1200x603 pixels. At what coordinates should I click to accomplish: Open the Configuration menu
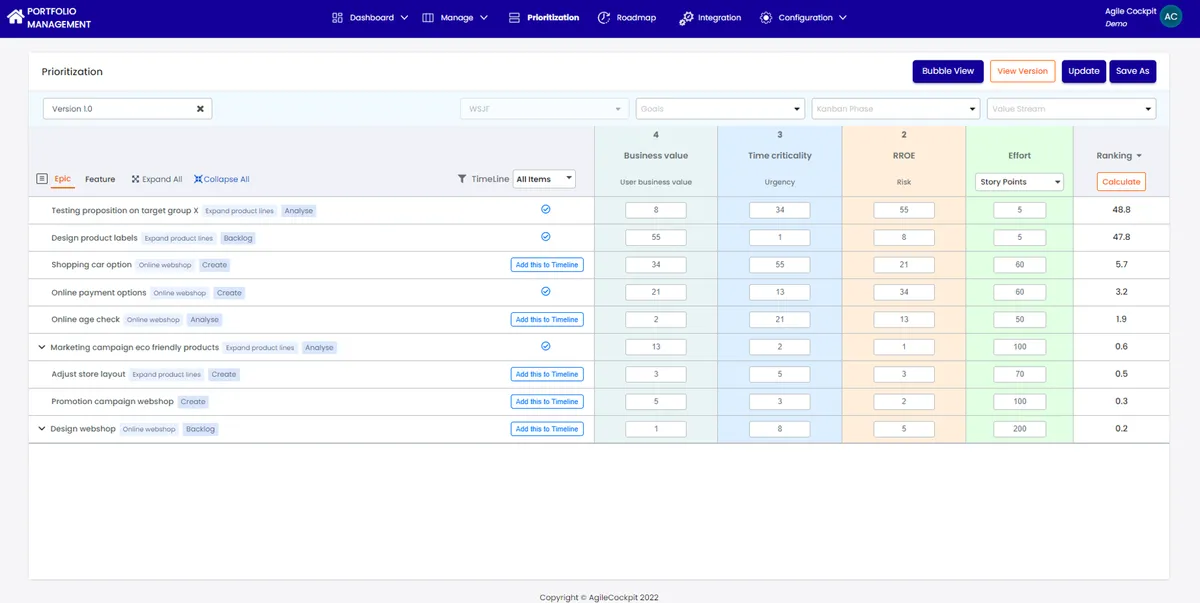pyautogui.click(x=803, y=17)
